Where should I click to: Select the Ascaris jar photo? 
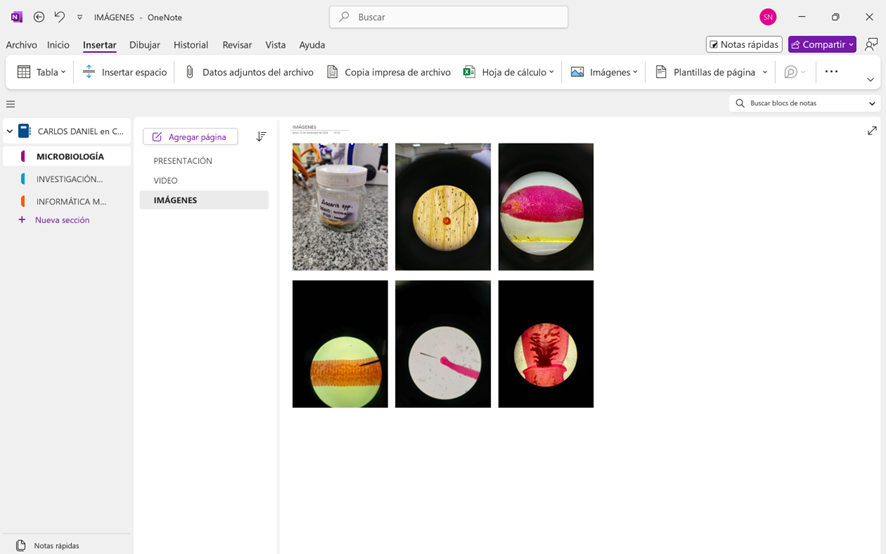[340, 207]
